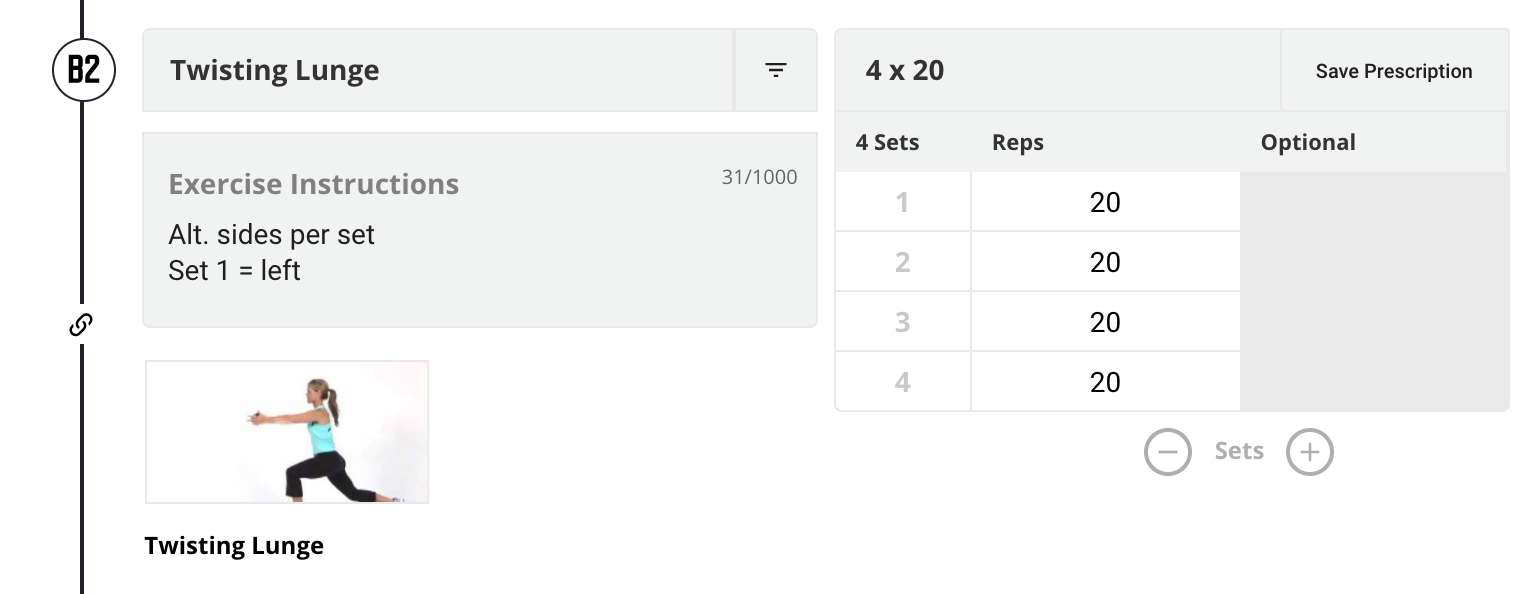The width and height of the screenshot is (1538, 594).
Task: Select the Twisting Lunge exercise name field
Action: coord(438,70)
